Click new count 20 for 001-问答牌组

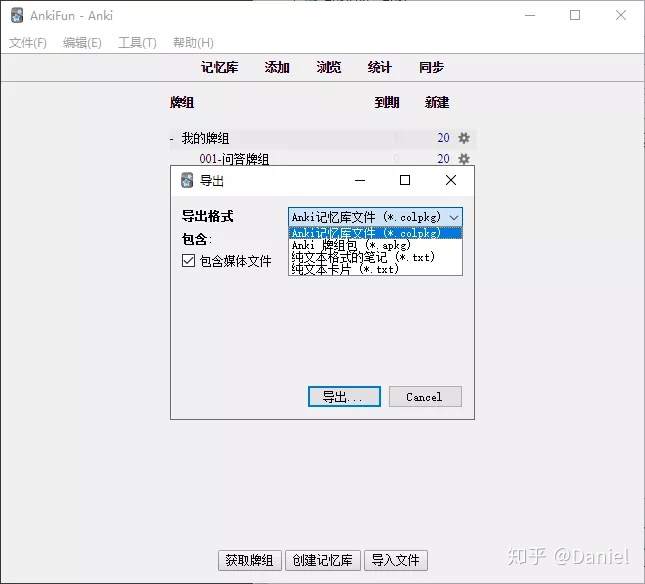coord(443,159)
